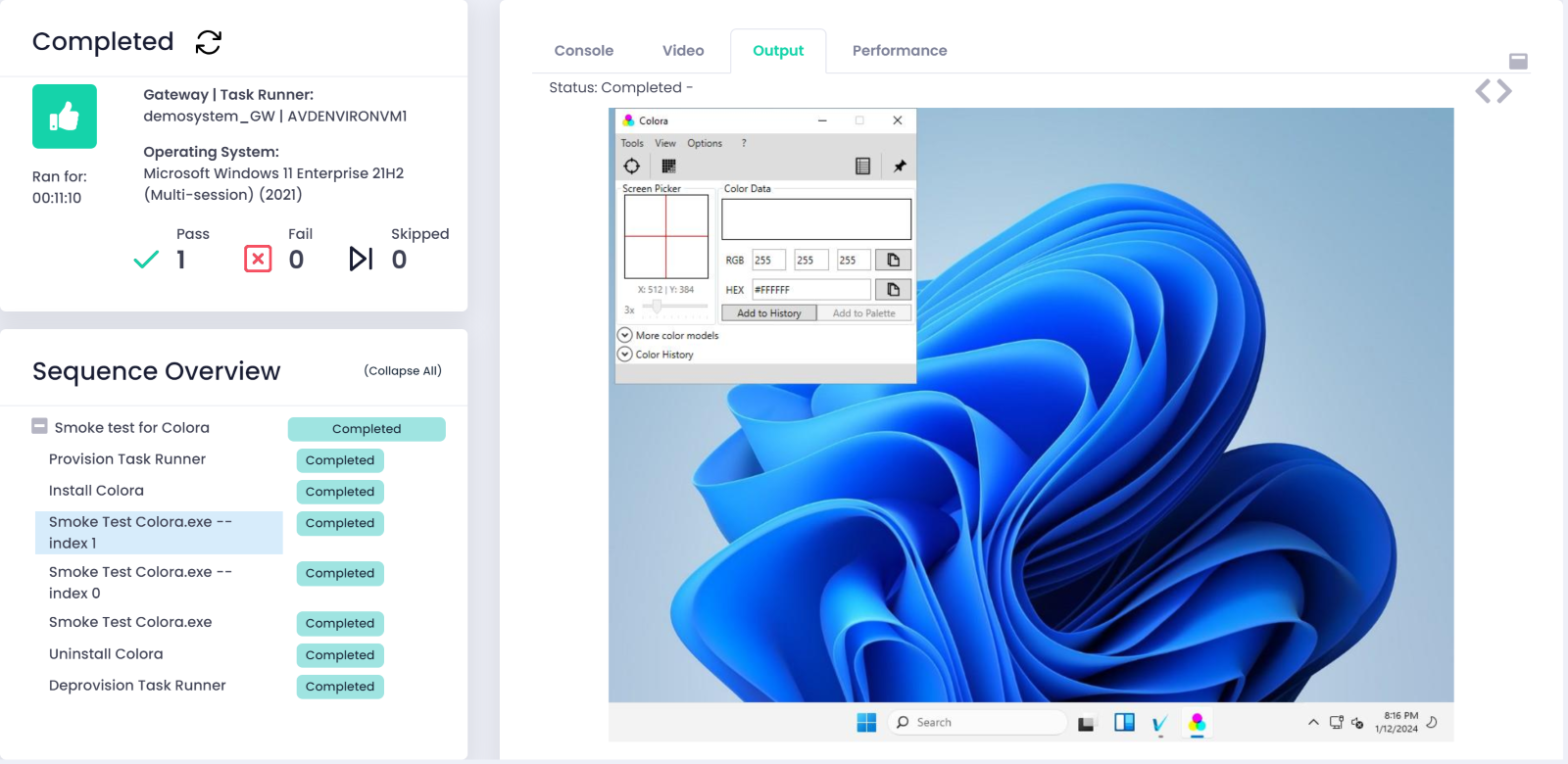Select the Provision Task Runner step
The height and width of the screenshot is (764, 1568).
pyautogui.click(x=127, y=459)
